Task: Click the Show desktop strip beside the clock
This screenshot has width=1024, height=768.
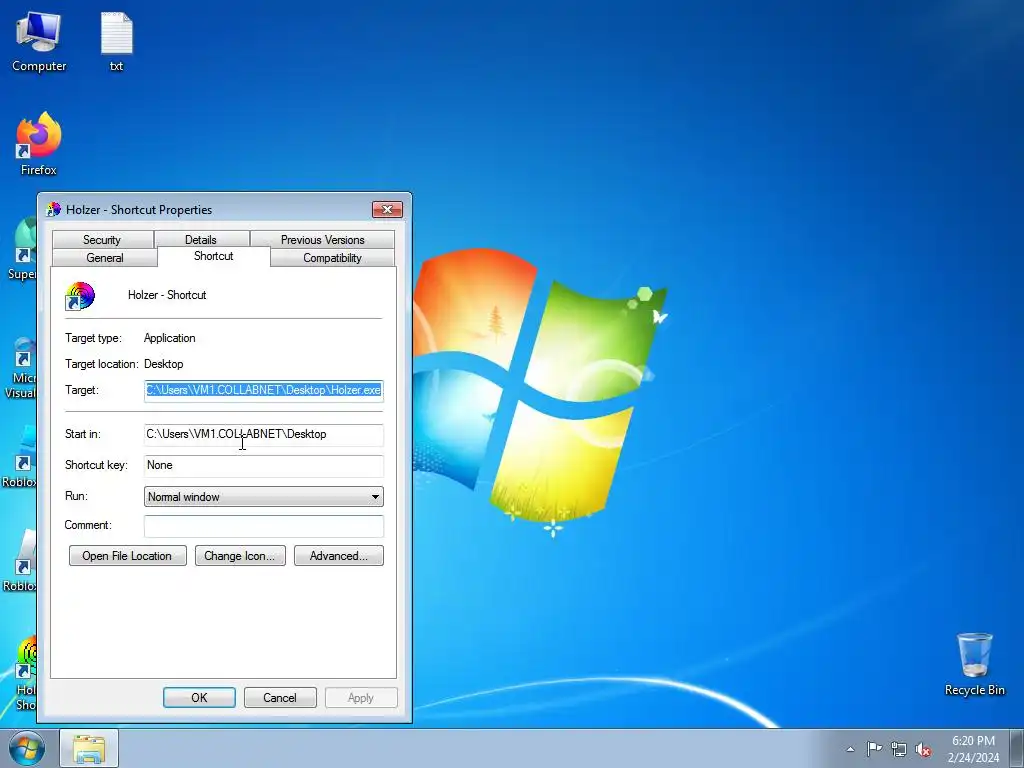Action: click(x=1017, y=748)
